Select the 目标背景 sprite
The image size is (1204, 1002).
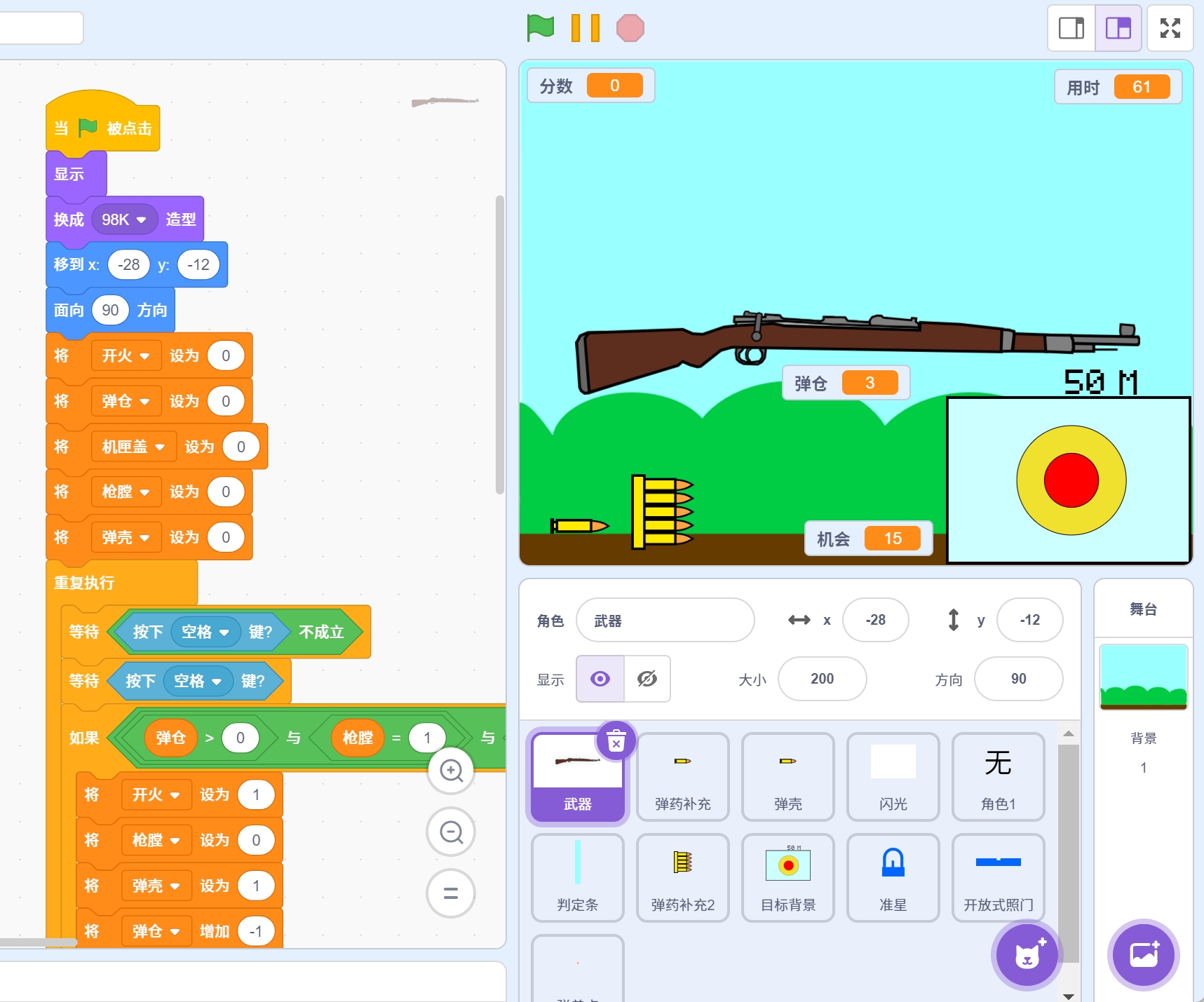787,877
